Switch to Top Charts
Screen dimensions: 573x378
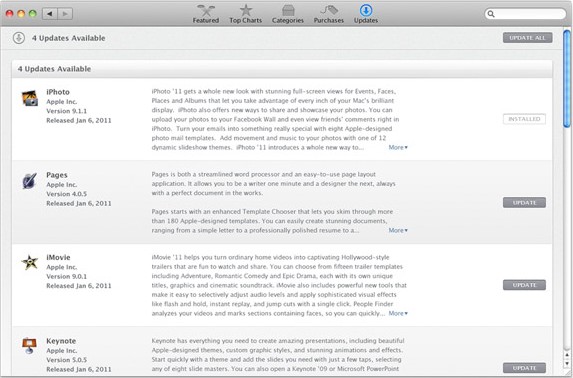click(x=246, y=14)
